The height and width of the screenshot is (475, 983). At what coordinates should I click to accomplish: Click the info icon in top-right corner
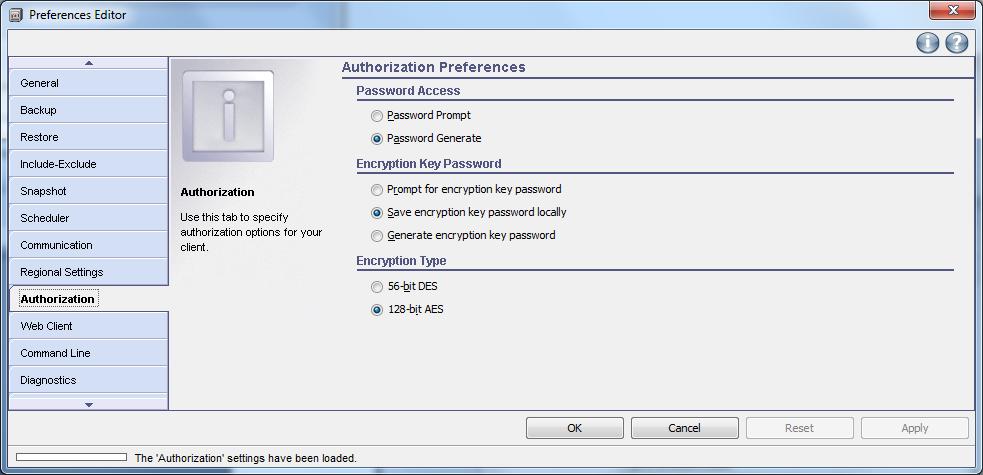point(928,43)
